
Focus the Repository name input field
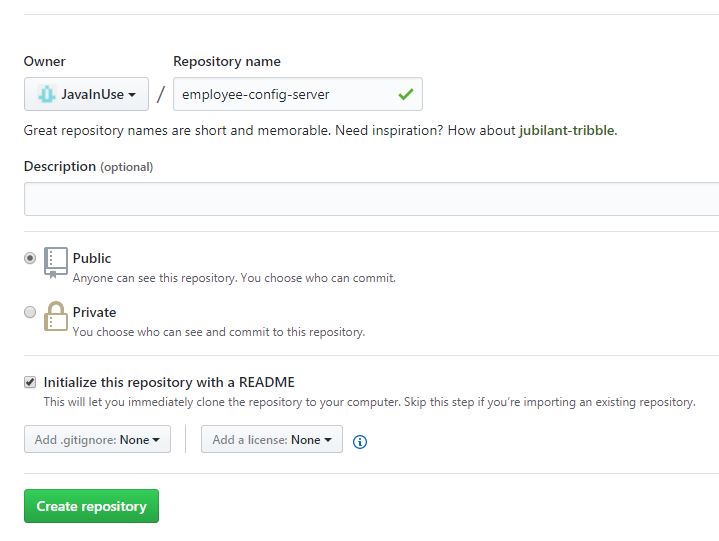(x=298, y=94)
